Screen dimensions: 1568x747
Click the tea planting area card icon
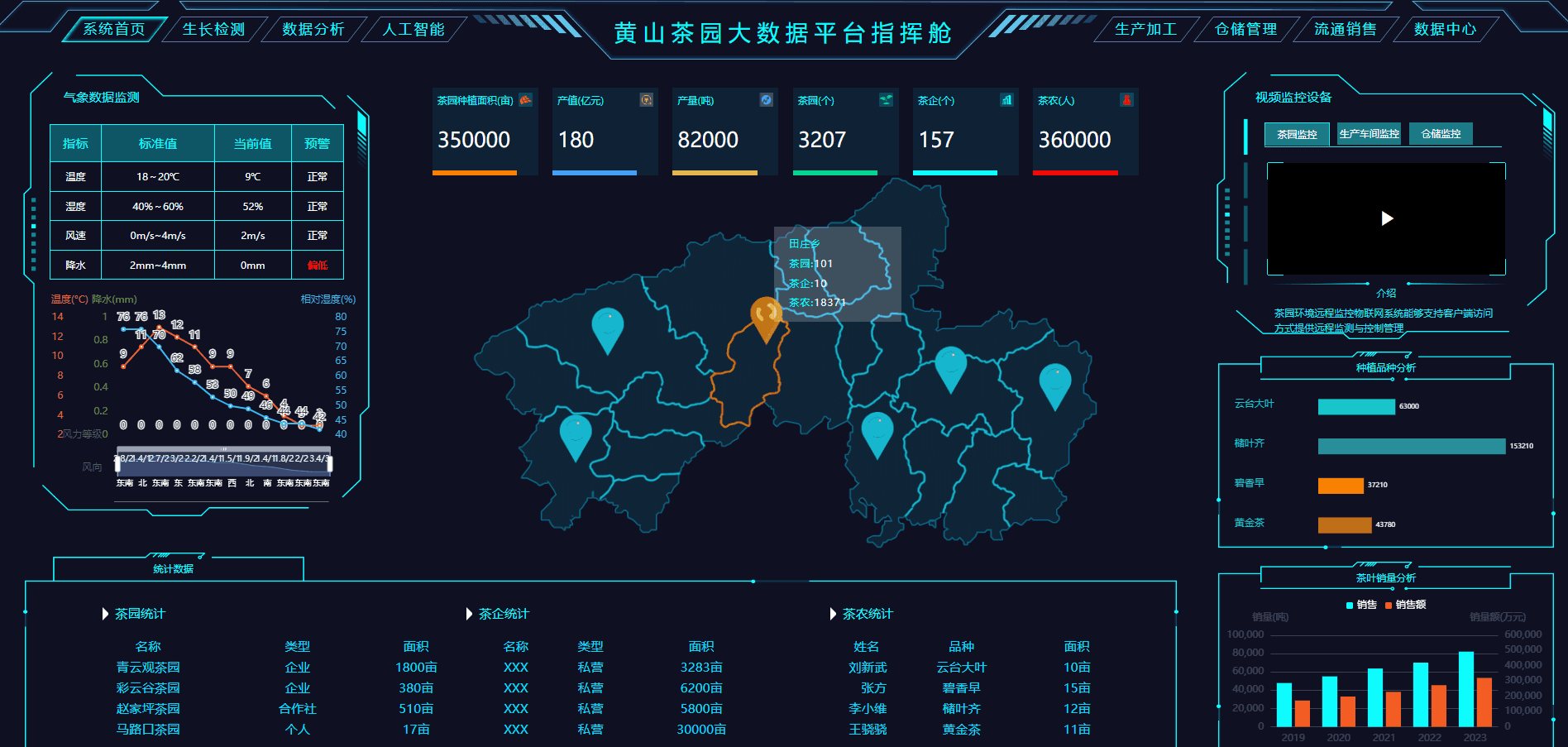(525, 100)
